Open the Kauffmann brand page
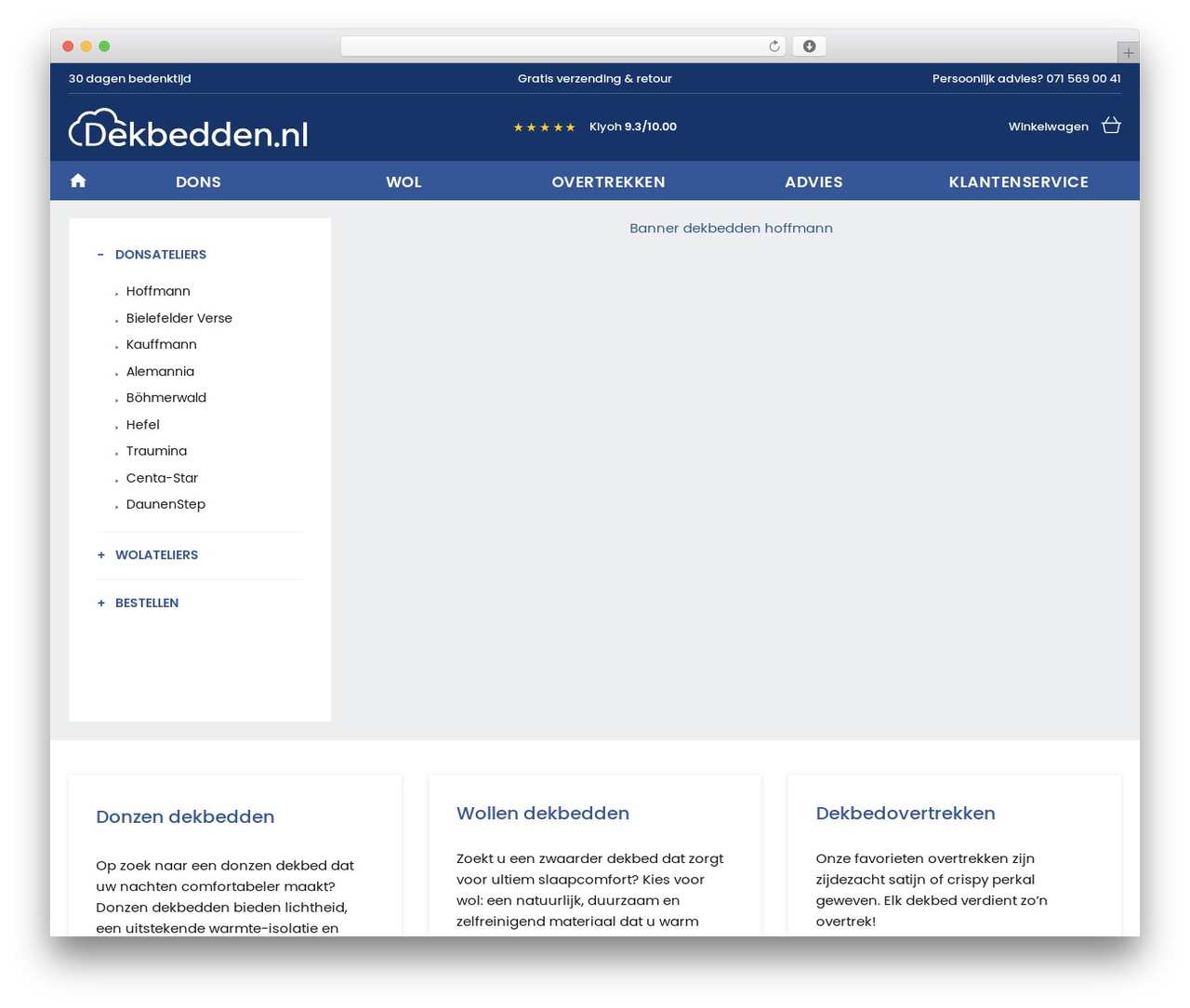The image size is (1190, 1008). 162,344
